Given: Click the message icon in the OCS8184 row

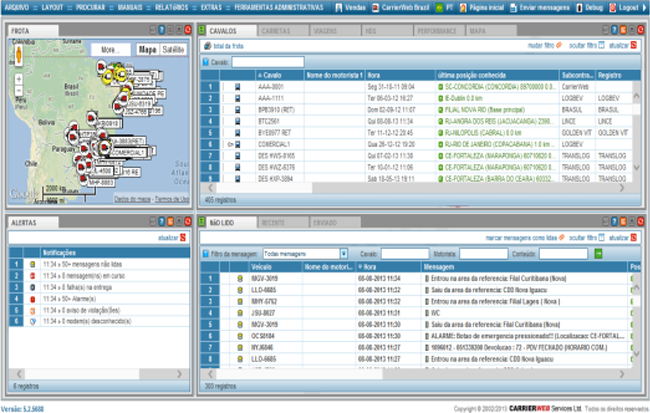Looking at the screenshot, I should pyautogui.click(x=240, y=336).
